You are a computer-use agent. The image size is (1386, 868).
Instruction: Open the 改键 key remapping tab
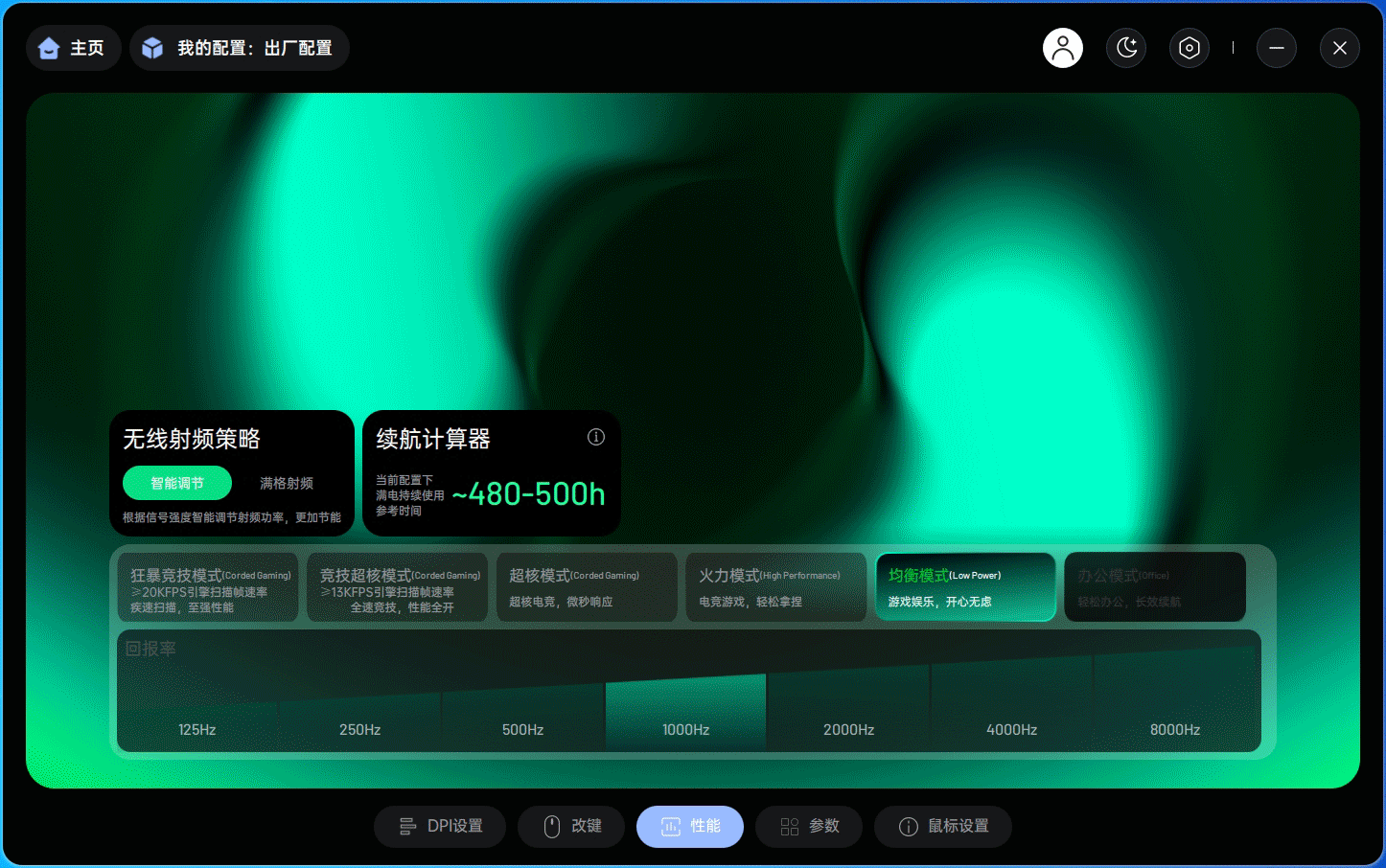pyautogui.click(x=571, y=826)
